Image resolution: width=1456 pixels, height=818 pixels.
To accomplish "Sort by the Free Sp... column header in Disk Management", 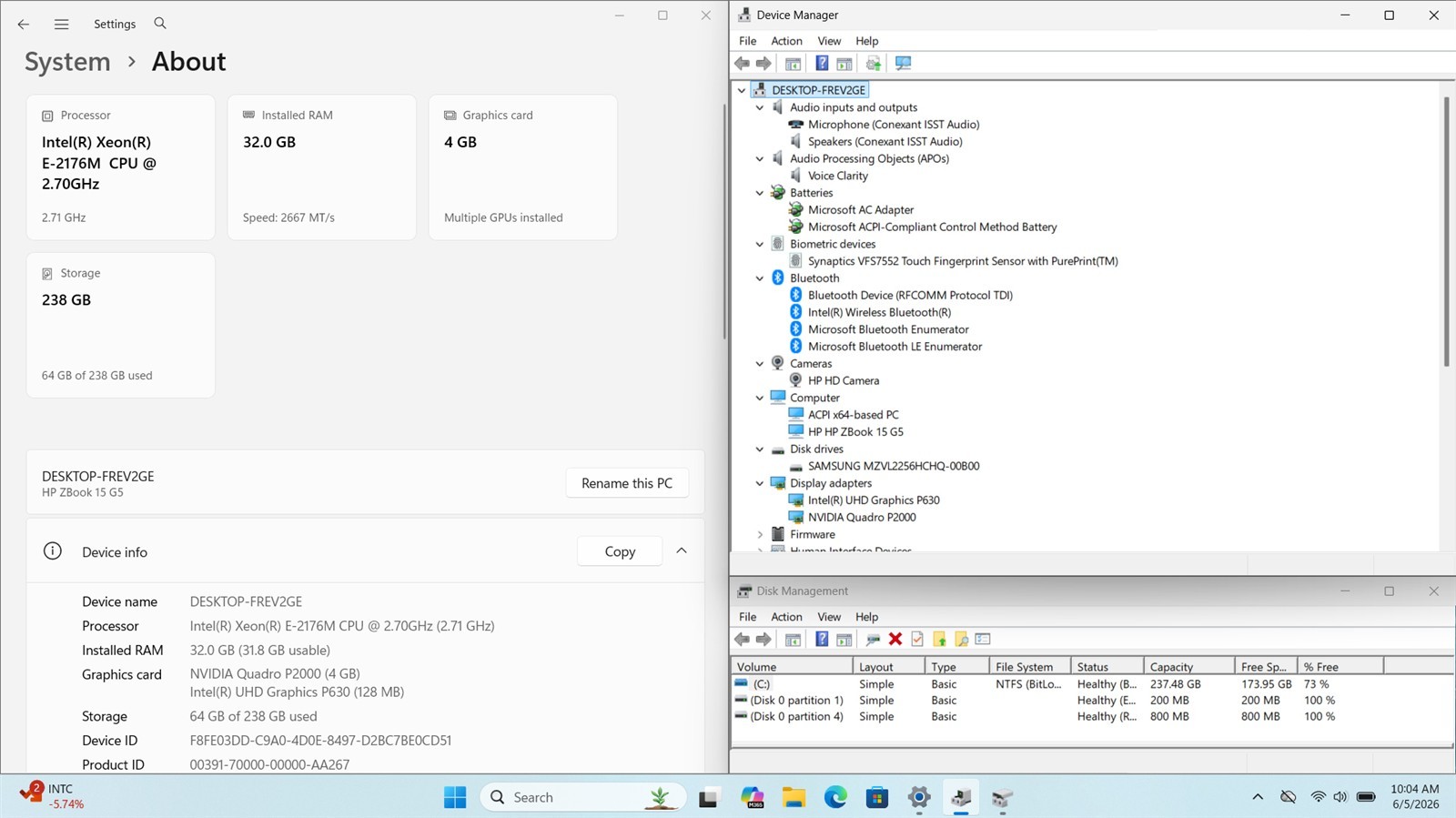I will click(x=1266, y=667).
